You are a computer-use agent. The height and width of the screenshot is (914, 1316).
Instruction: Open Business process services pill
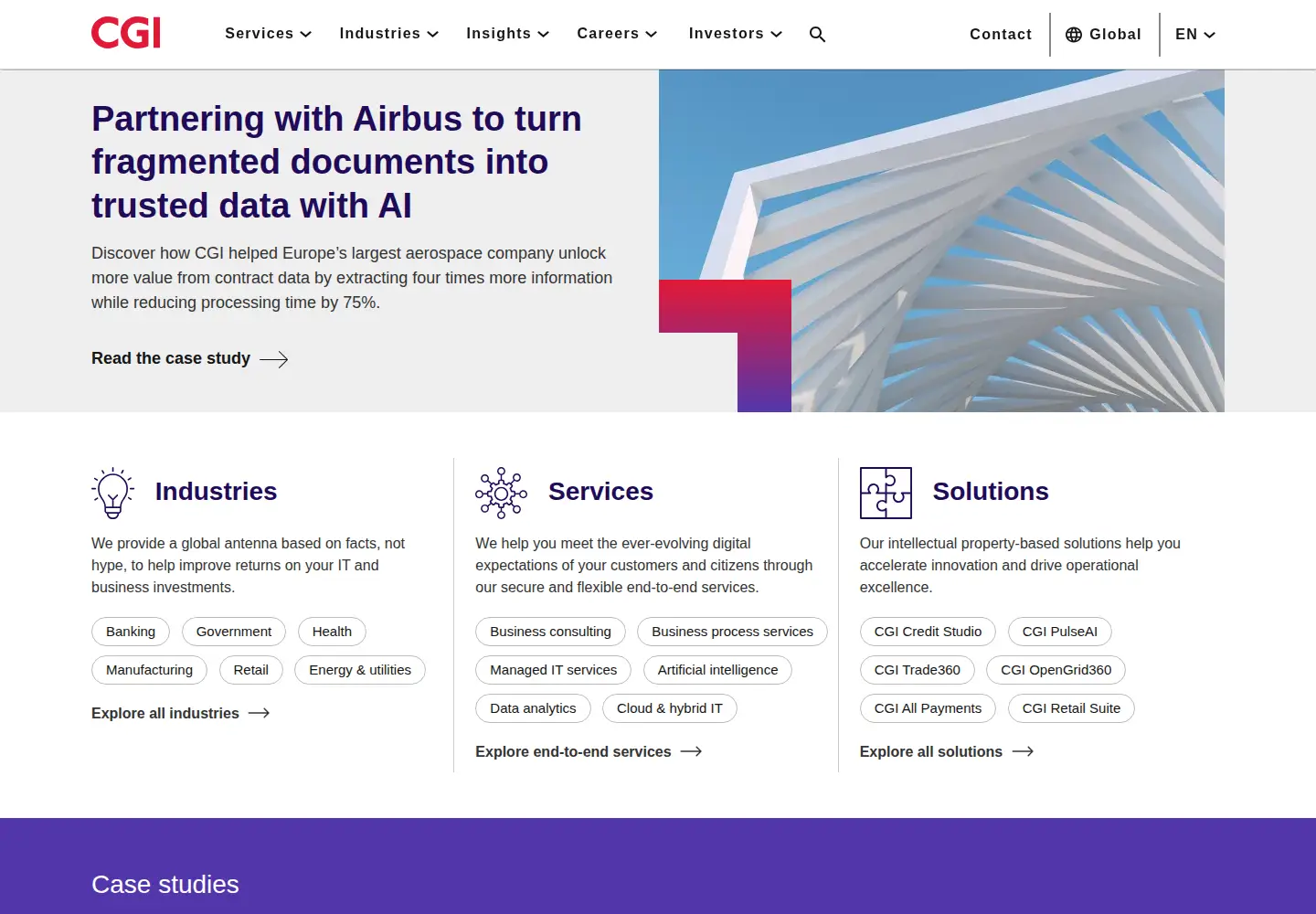pos(732,632)
